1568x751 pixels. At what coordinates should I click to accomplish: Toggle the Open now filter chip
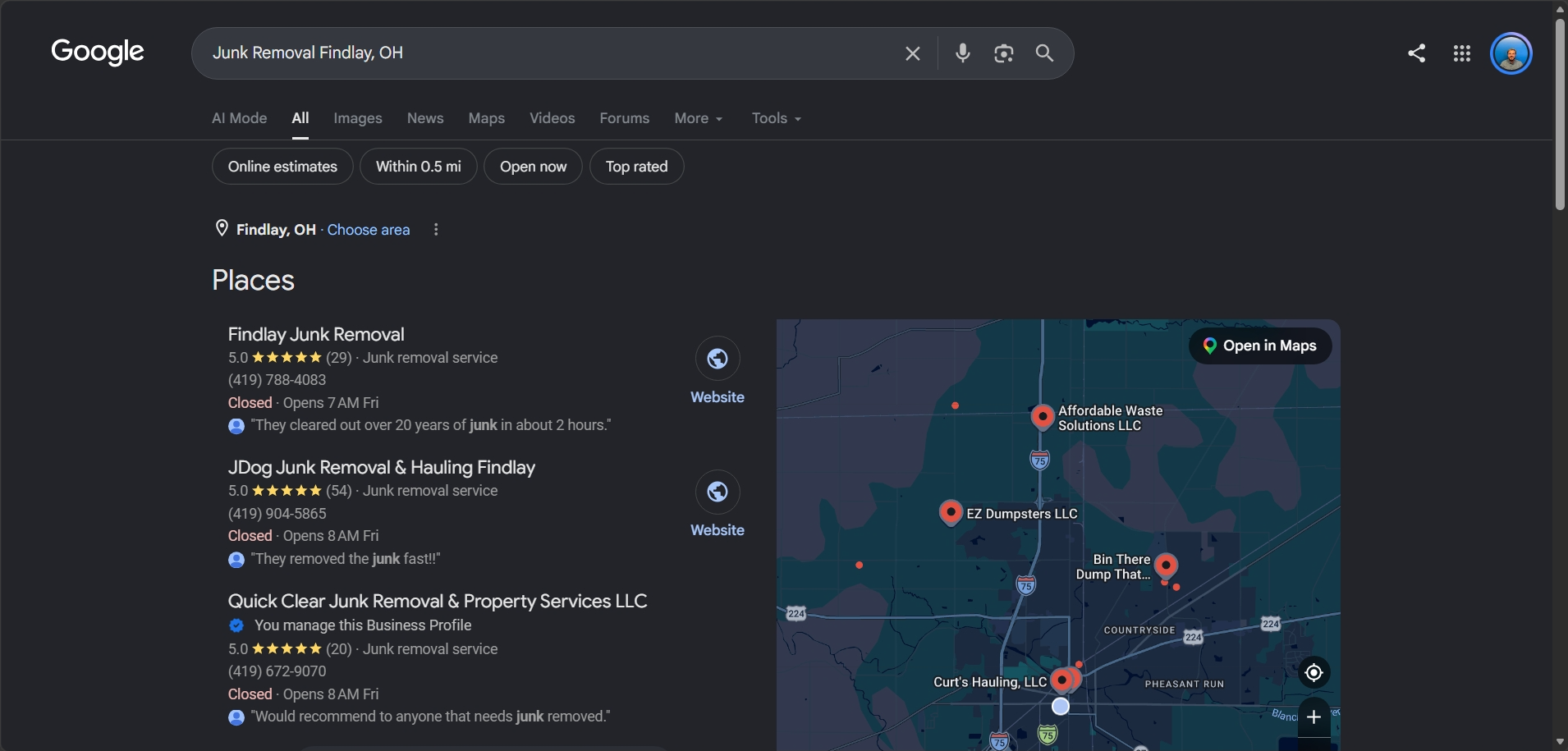click(534, 167)
